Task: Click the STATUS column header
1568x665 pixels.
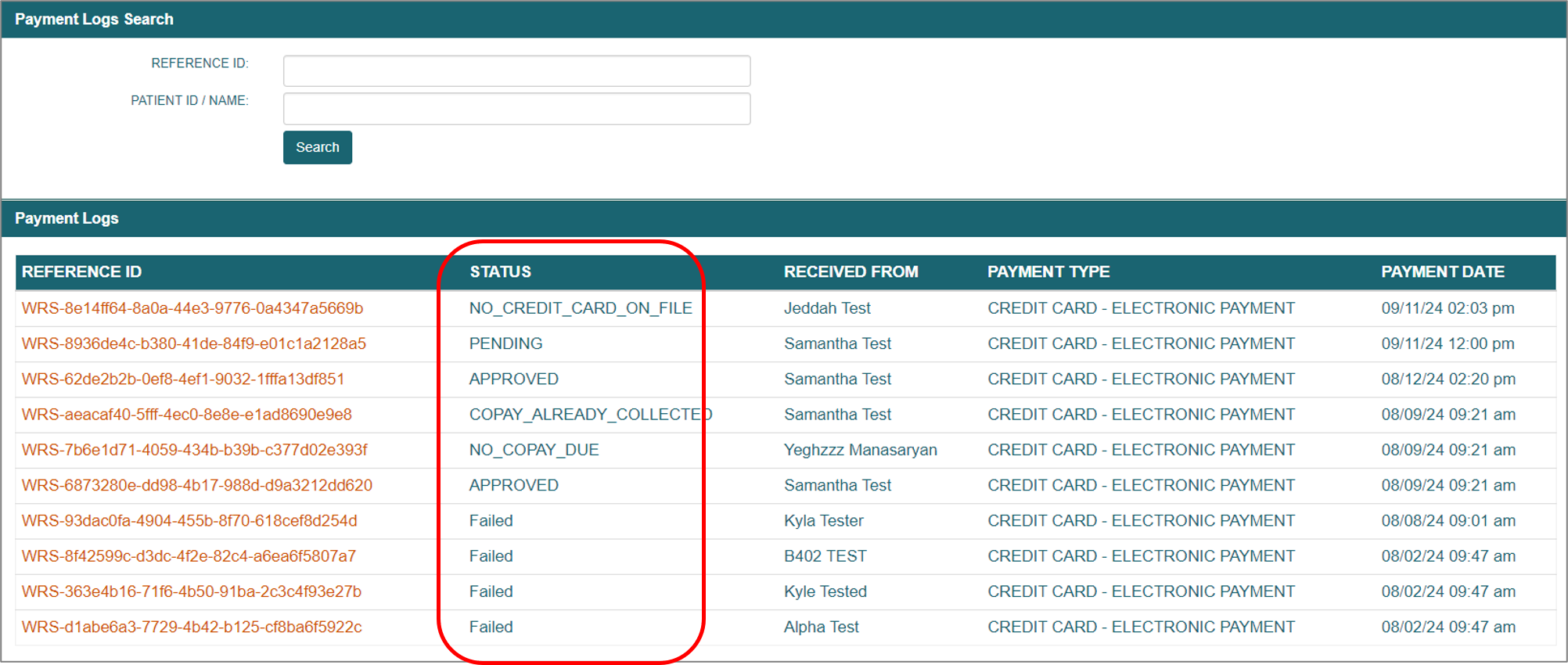Action: (500, 271)
